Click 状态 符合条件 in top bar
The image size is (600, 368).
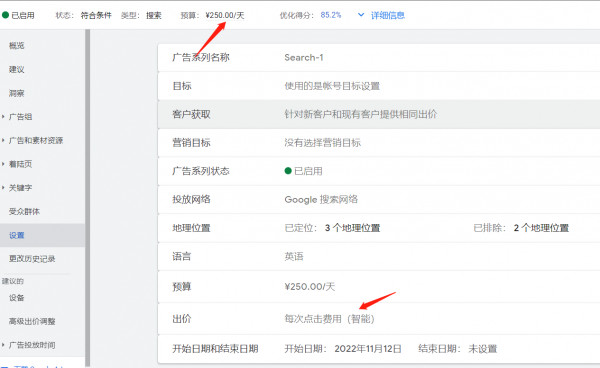click(83, 15)
